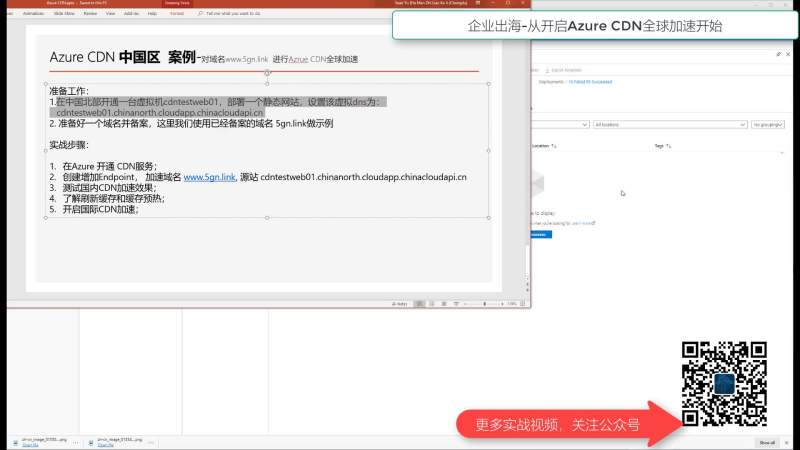
Task: Open the All locations dropdown in Azure portal
Action: point(670,124)
